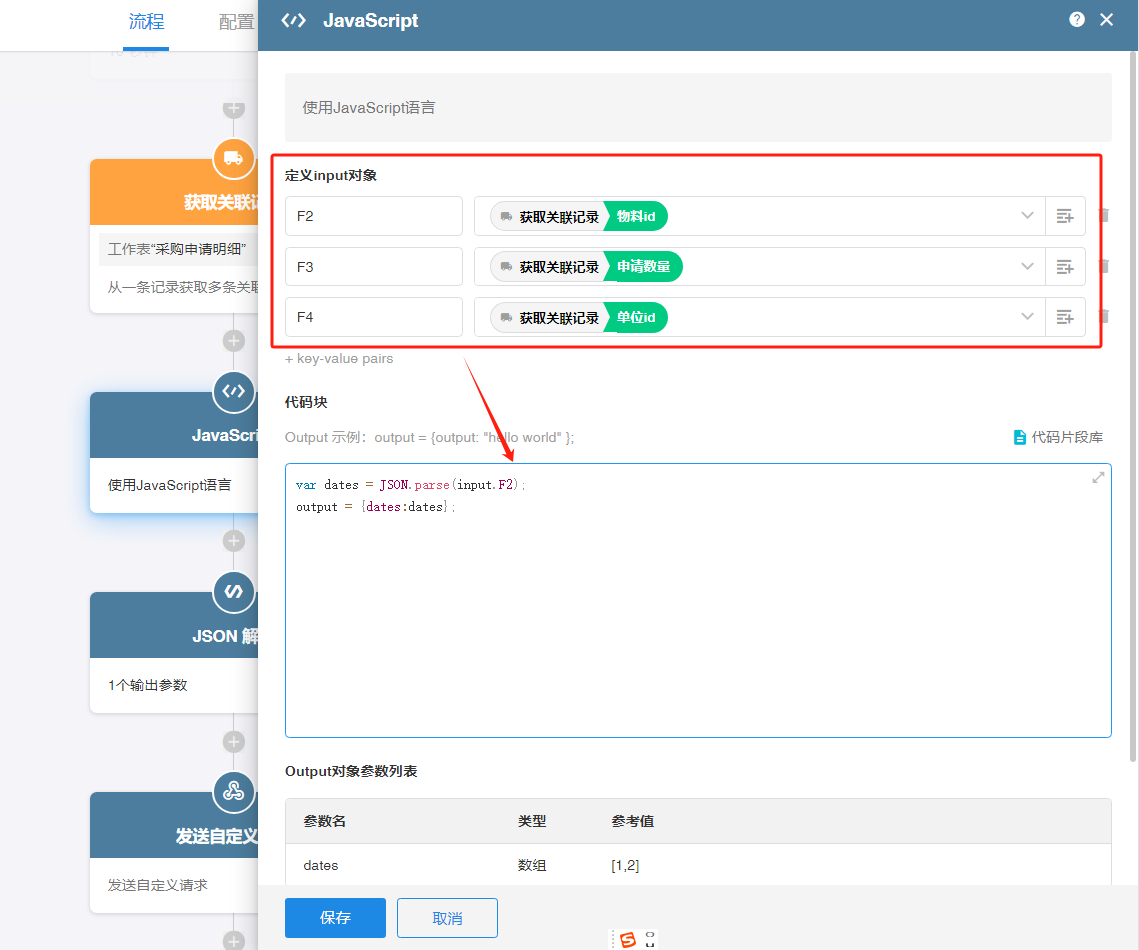The image size is (1139, 950).
Task: Add node below JavaScript node
Action: pos(233,541)
